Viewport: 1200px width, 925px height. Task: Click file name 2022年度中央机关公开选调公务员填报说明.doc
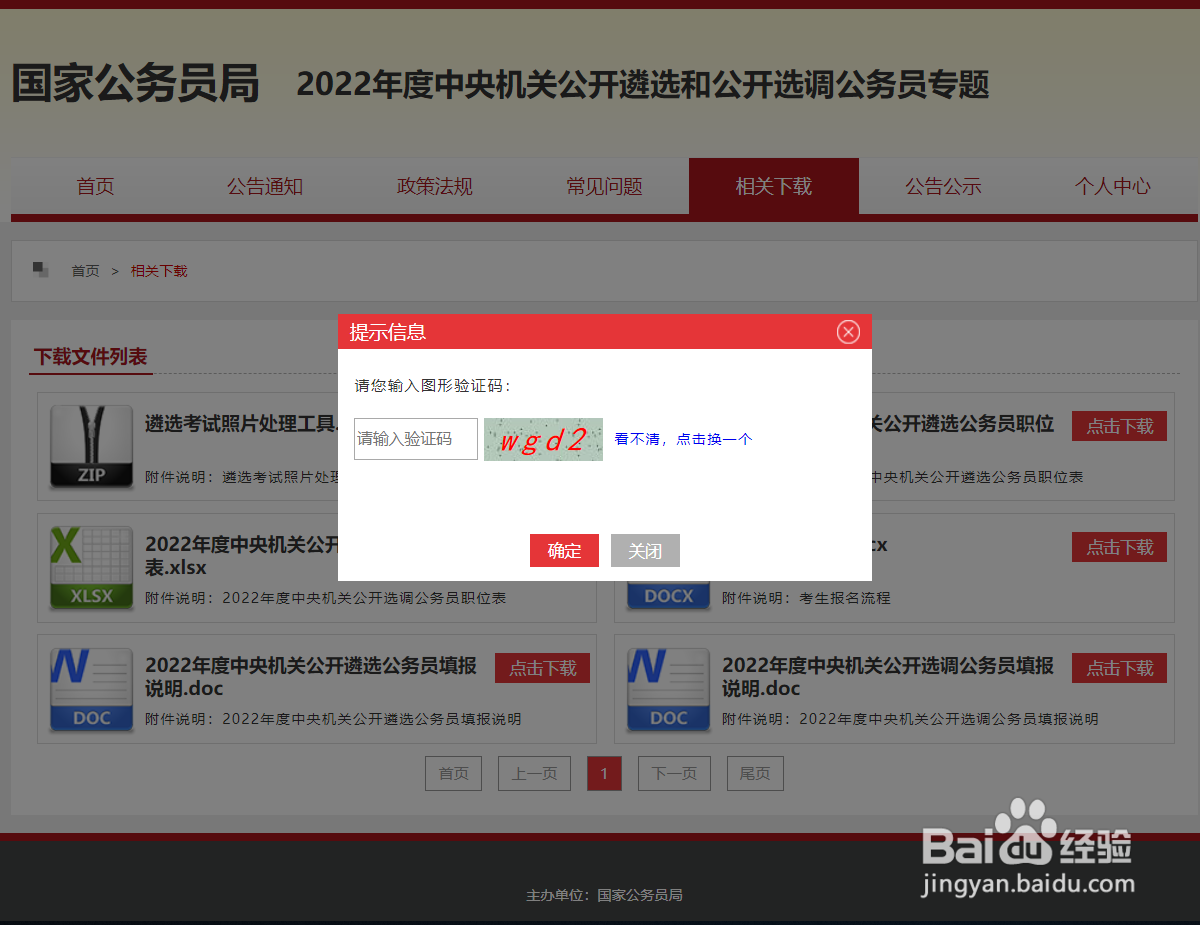click(888, 677)
